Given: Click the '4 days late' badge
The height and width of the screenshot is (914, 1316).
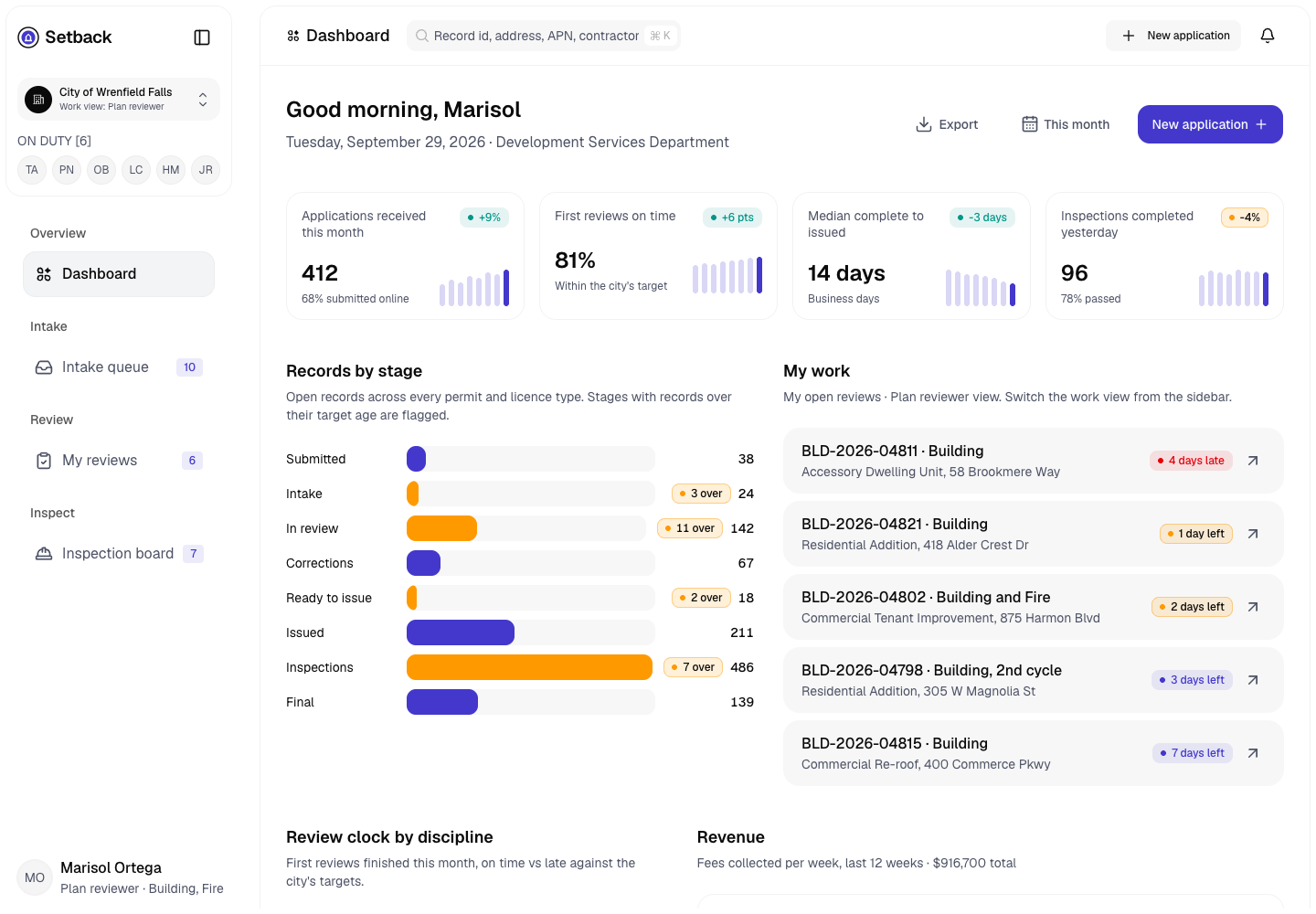Looking at the screenshot, I should coord(1191,461).
